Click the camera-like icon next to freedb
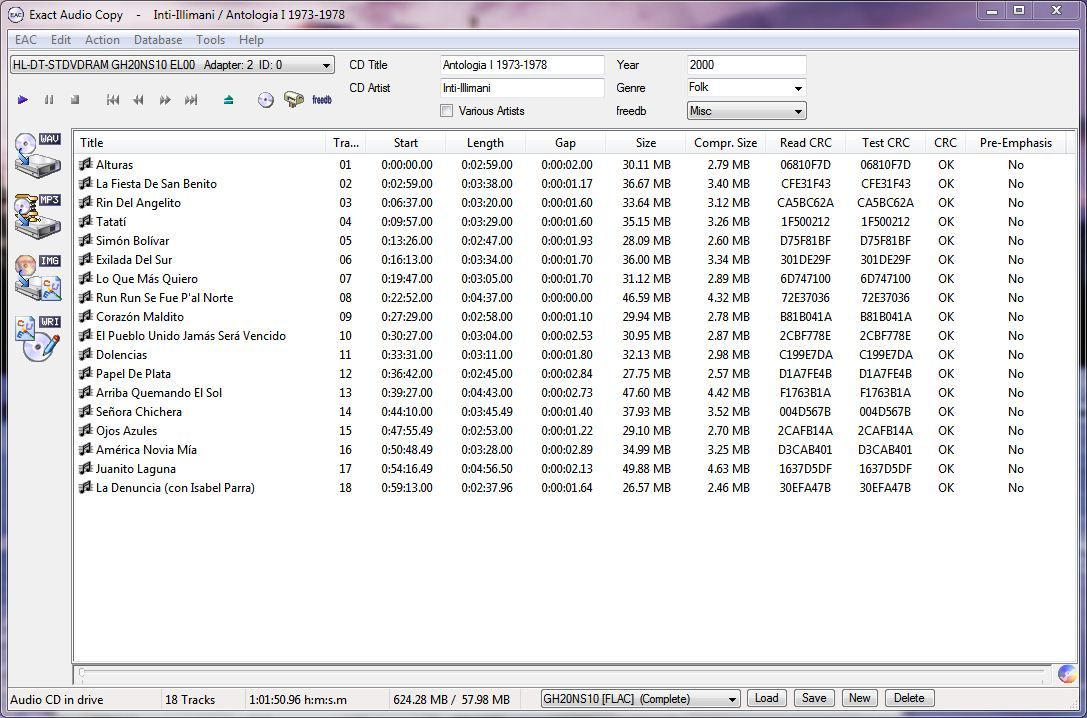Screen dimensions: 1087x718 pos(294,100)
